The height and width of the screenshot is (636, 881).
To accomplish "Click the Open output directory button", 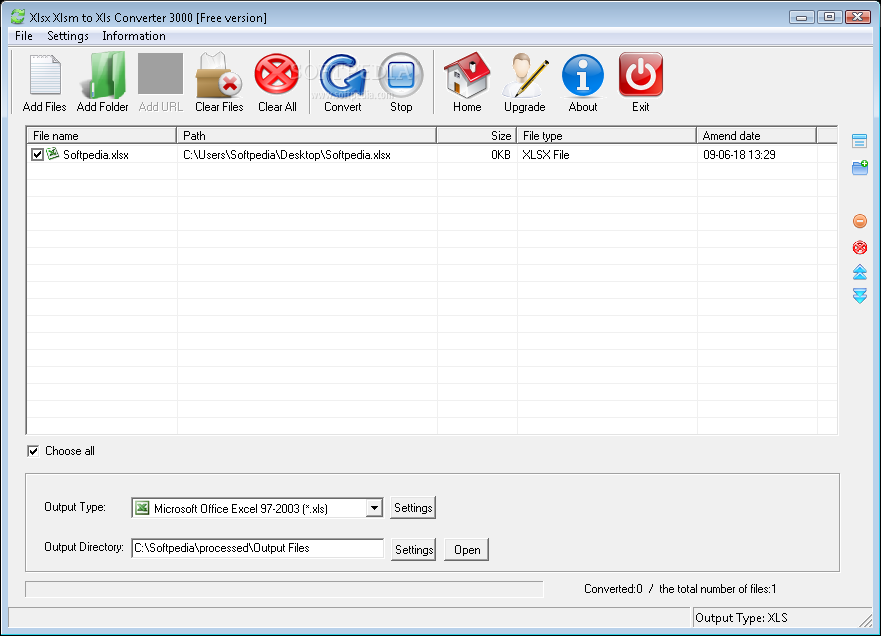I will click(x=467, y=549).
